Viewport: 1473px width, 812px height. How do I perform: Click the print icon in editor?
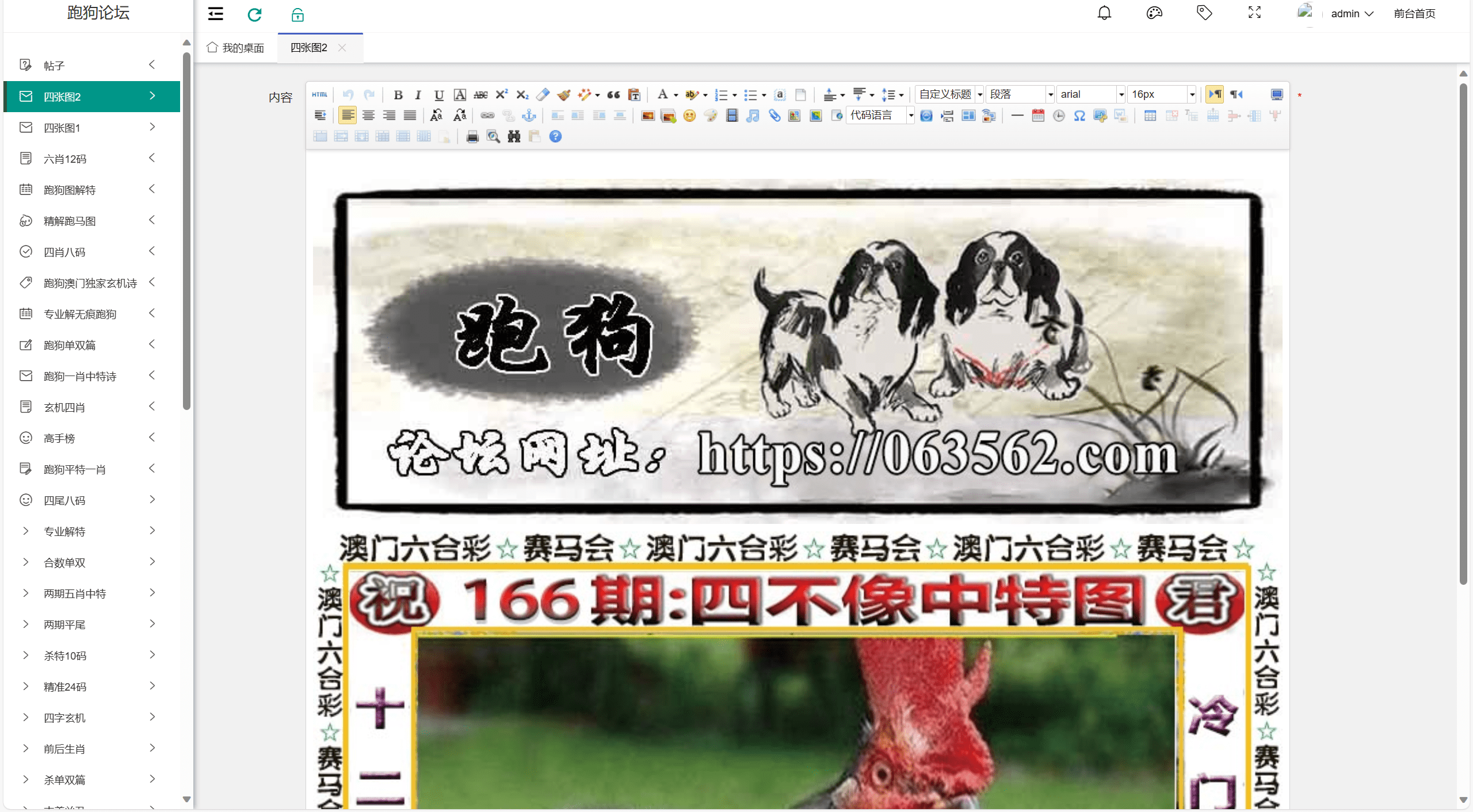pos(472,136)
